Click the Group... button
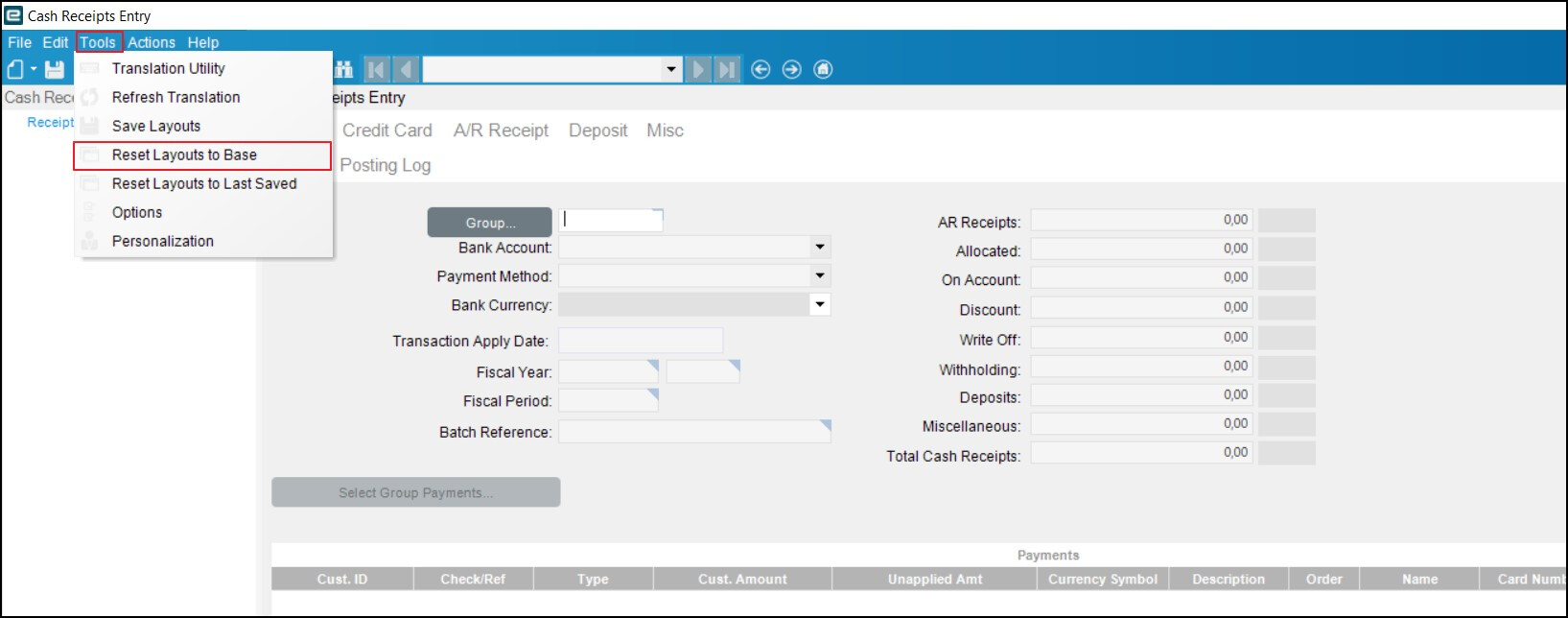 click(x=490, y=223)
